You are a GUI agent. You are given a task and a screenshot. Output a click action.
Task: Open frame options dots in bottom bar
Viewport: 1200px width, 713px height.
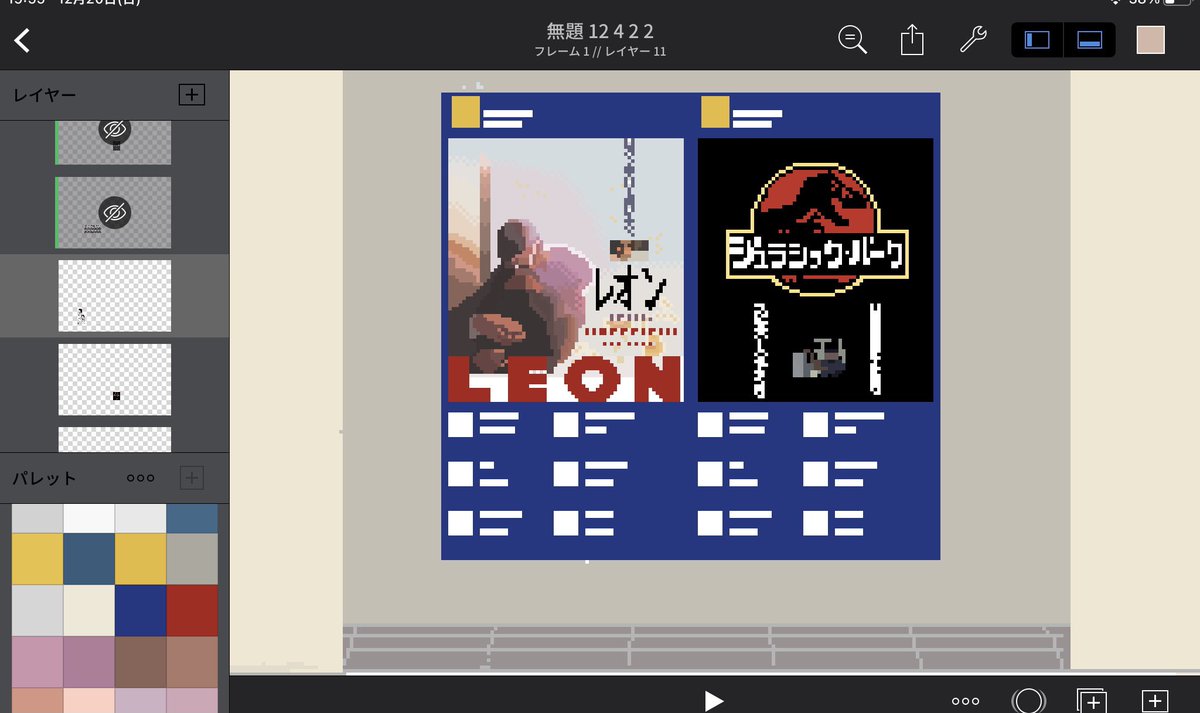965,701
